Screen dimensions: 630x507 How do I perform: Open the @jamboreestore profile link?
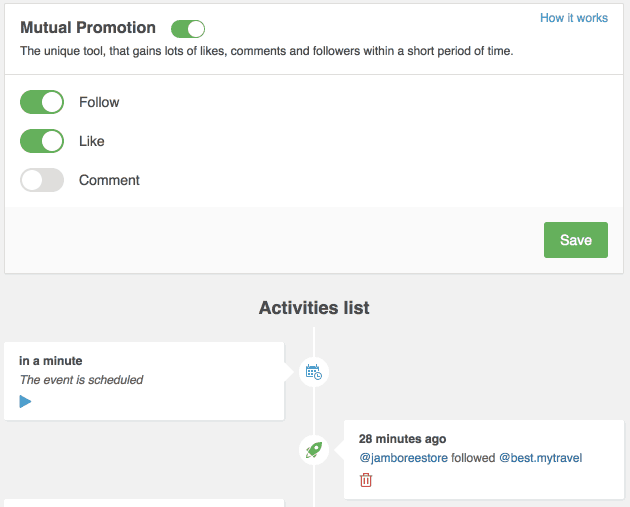403,458
